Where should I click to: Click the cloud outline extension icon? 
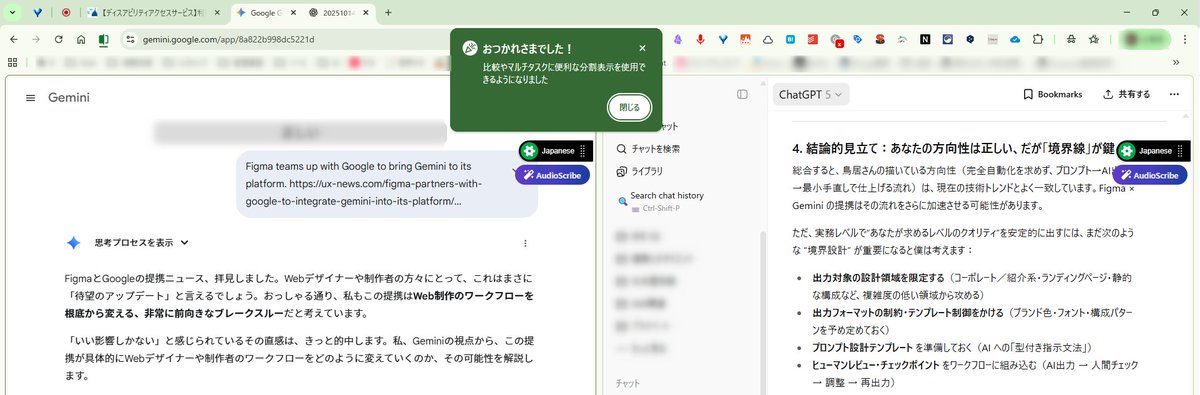click(x=768, y=39)
